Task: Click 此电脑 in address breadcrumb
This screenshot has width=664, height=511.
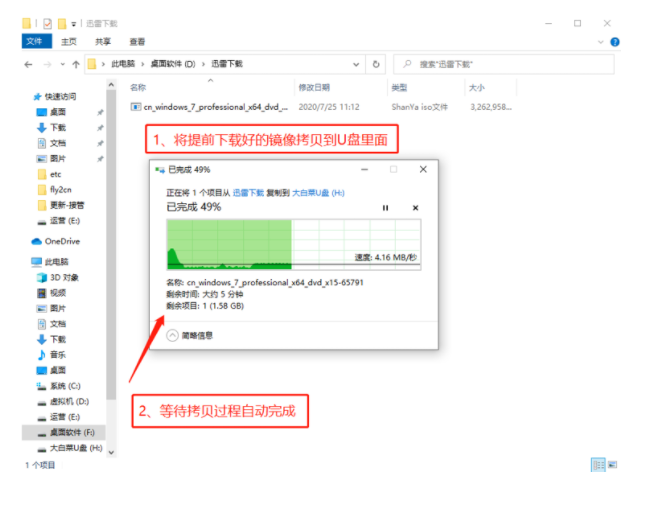Action: [123, 64]
